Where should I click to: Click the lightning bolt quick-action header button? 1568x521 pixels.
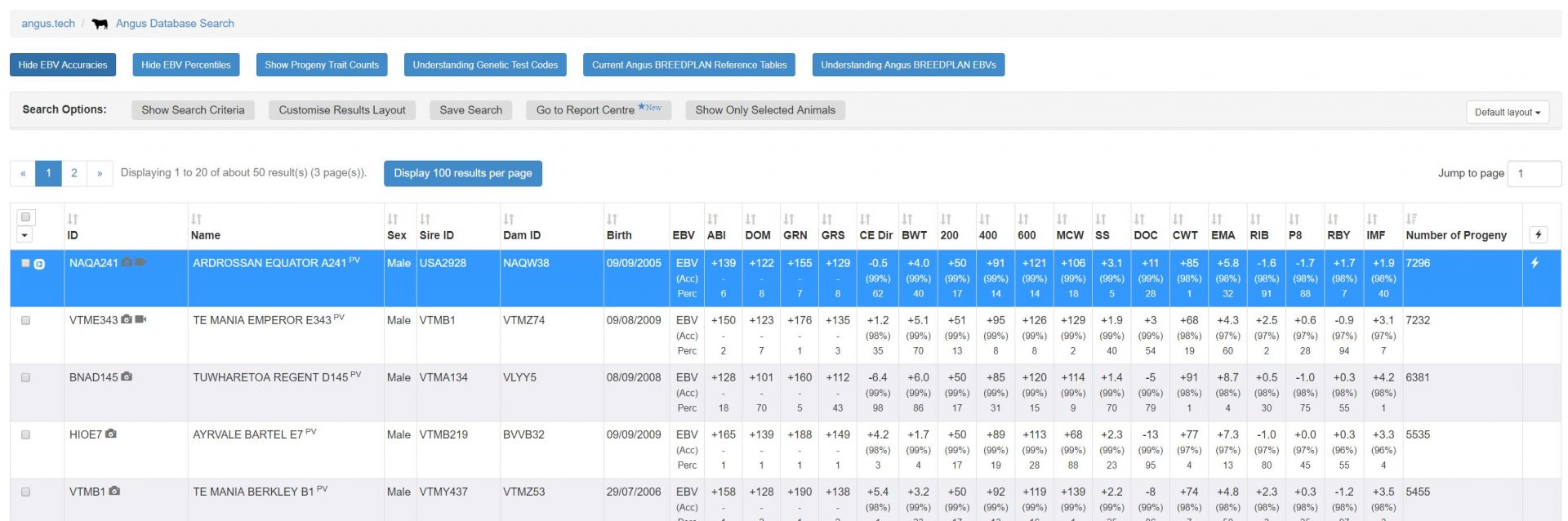click(1538, 235)
